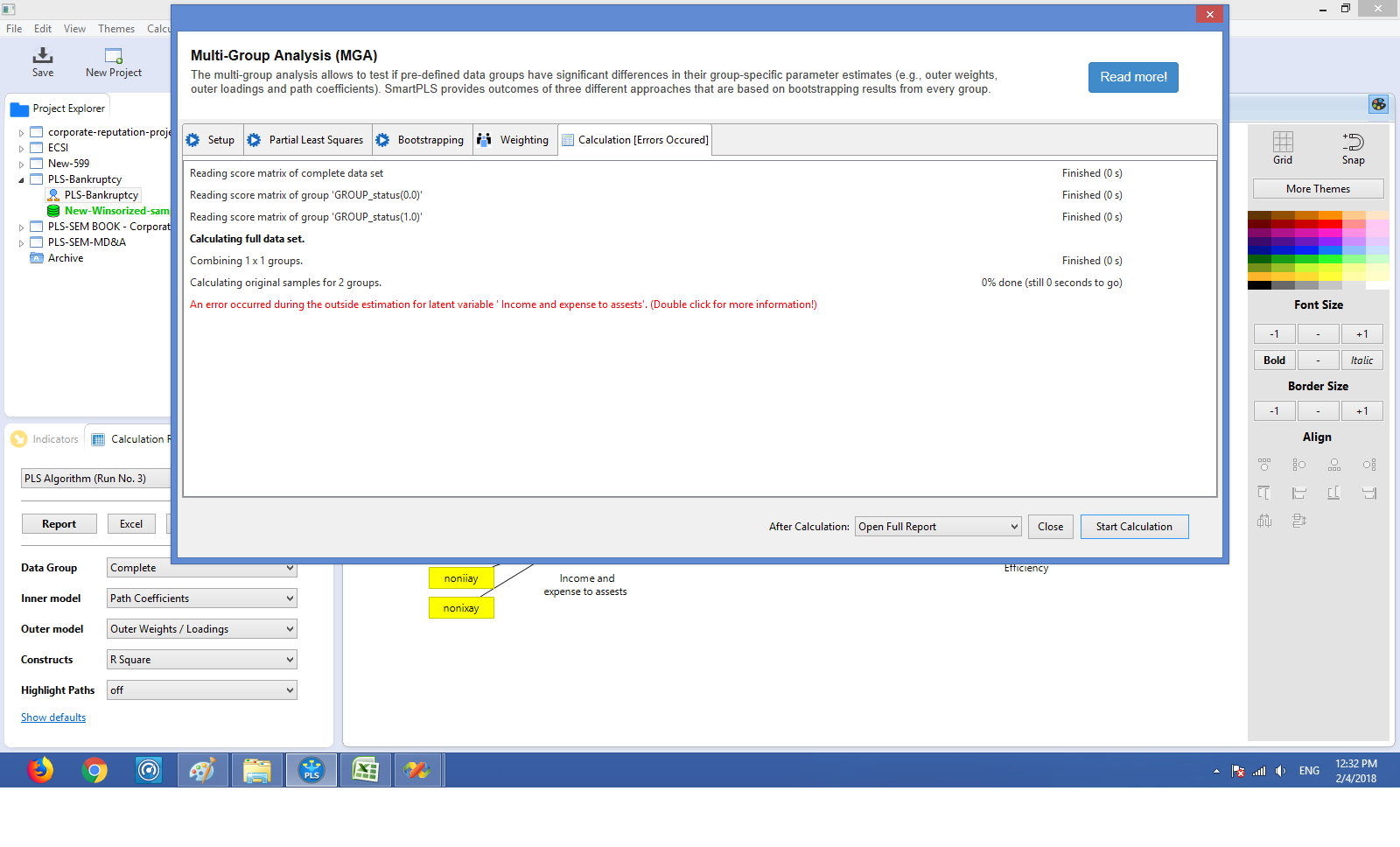Open File Explorer from the taskbar

tap(257, 770)
